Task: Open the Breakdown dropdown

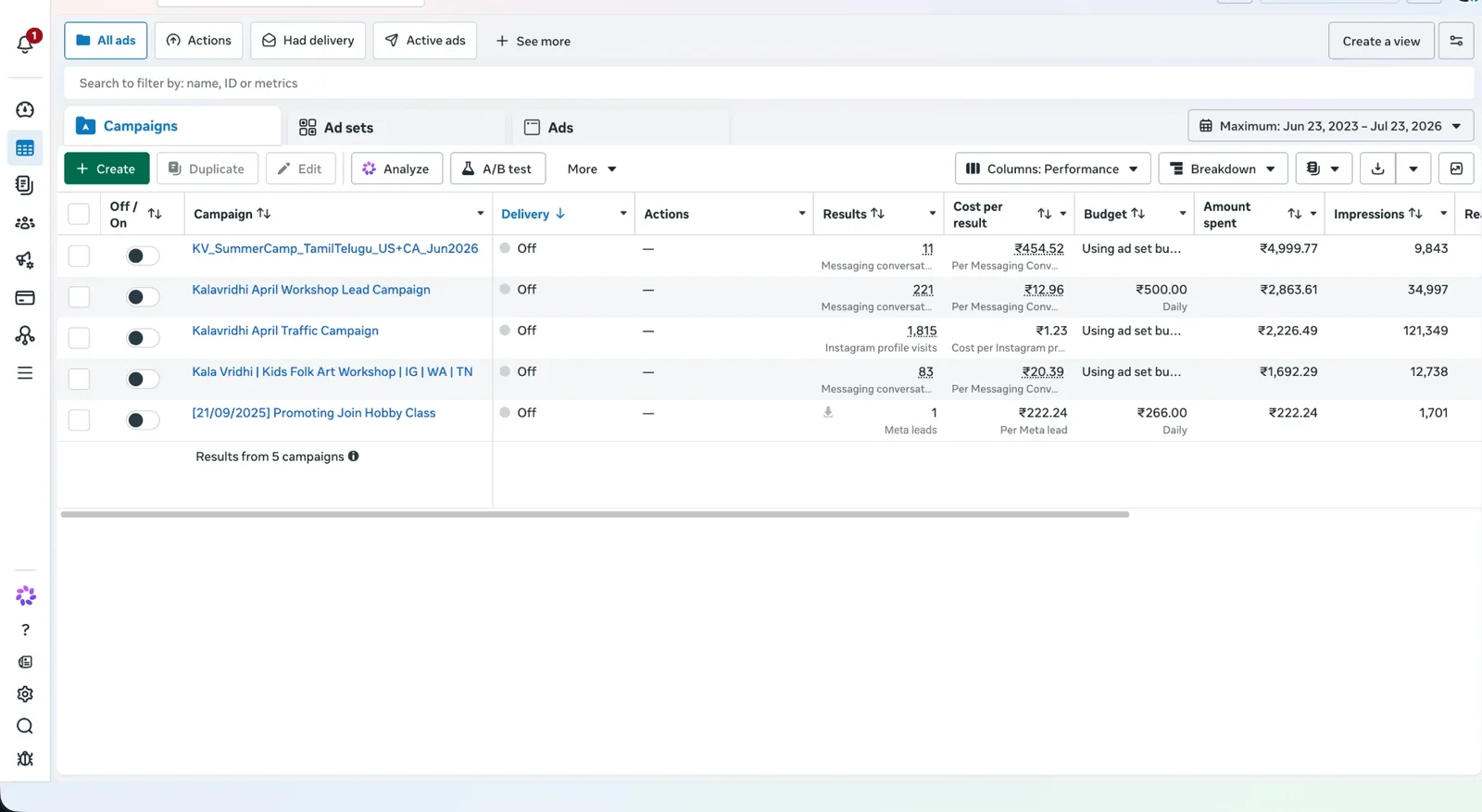Action: (1223, 169)
